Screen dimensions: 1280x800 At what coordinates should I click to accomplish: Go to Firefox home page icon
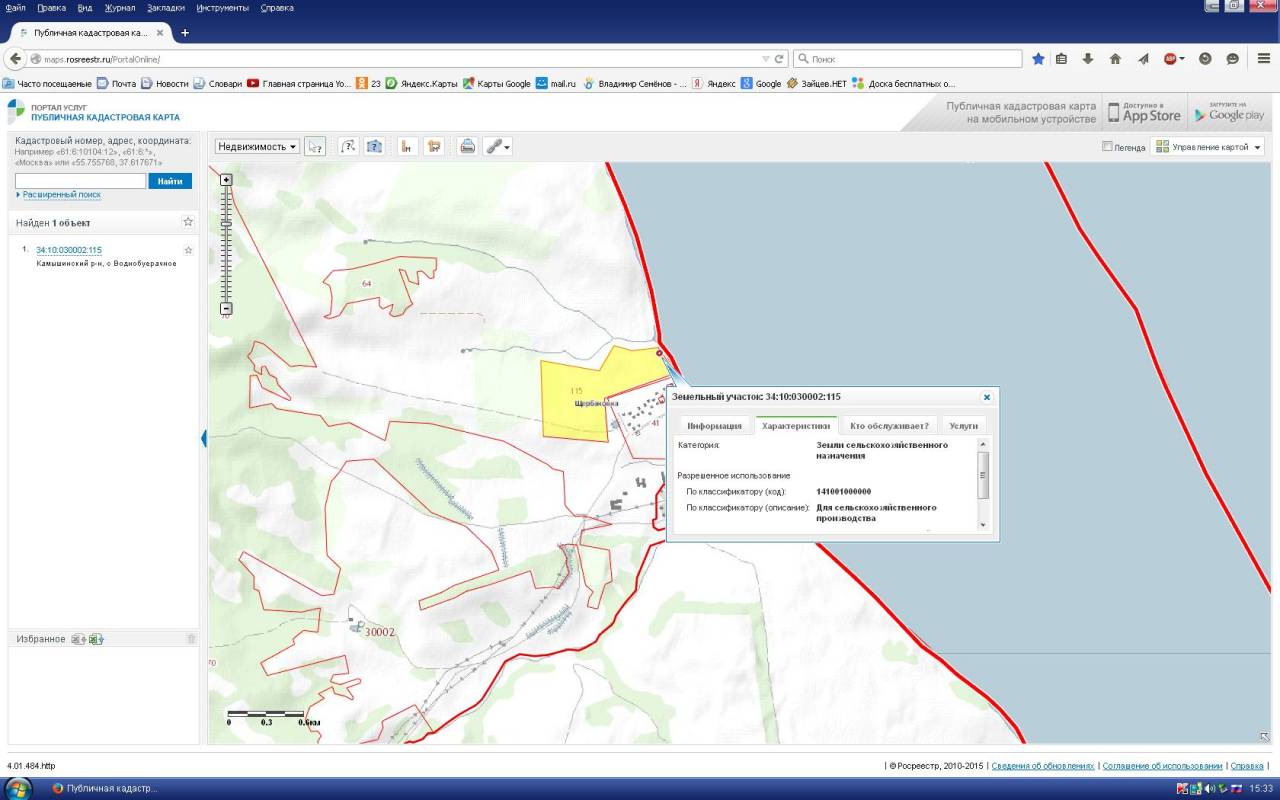pyautogui.click(x=1115, y=59)
